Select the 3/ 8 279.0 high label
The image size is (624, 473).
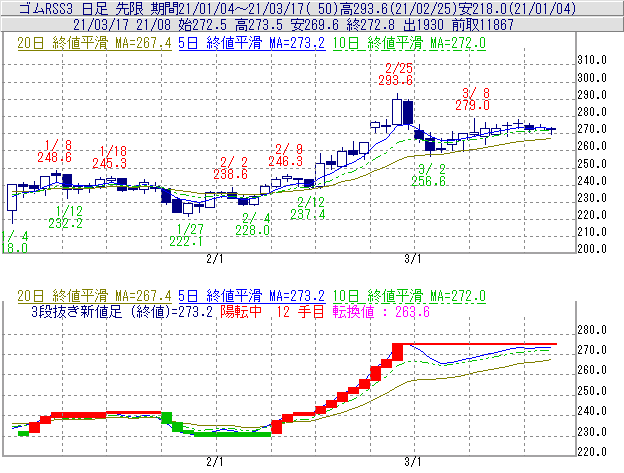472,99
